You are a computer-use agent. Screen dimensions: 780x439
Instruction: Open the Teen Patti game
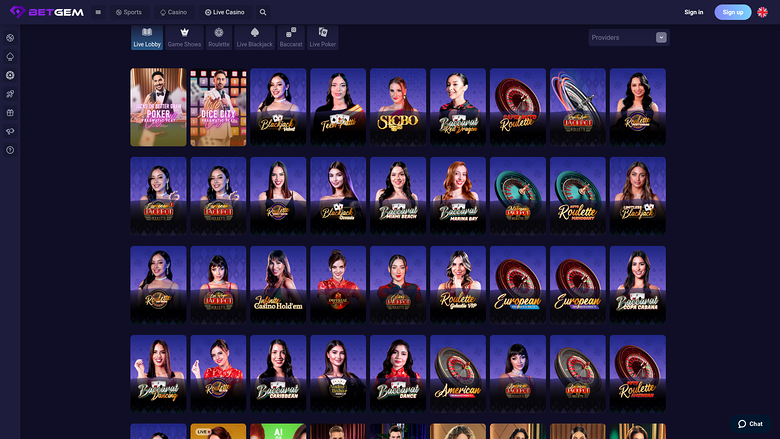point(338,107)
